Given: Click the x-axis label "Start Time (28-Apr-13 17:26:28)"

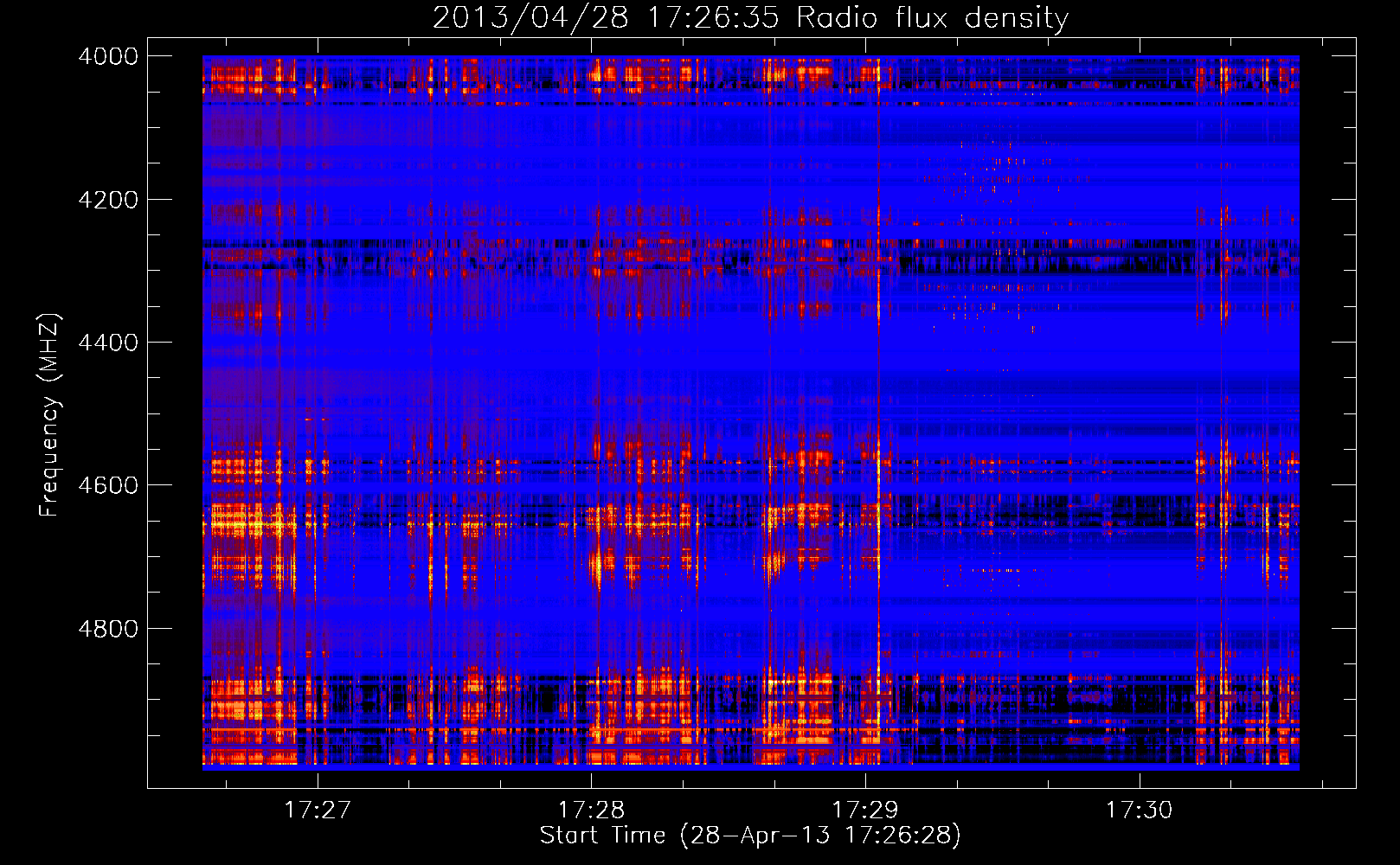Looking at the screenshot, I should 750,836.
